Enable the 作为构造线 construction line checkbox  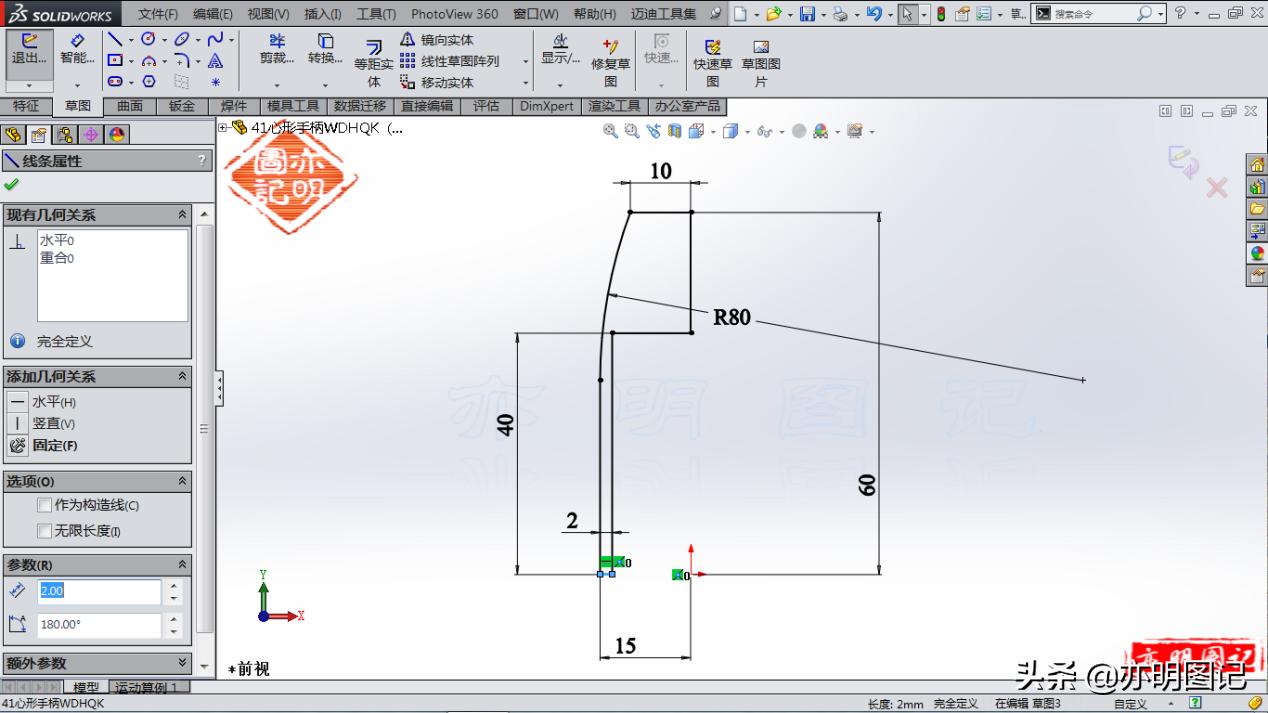click(44, 505)
